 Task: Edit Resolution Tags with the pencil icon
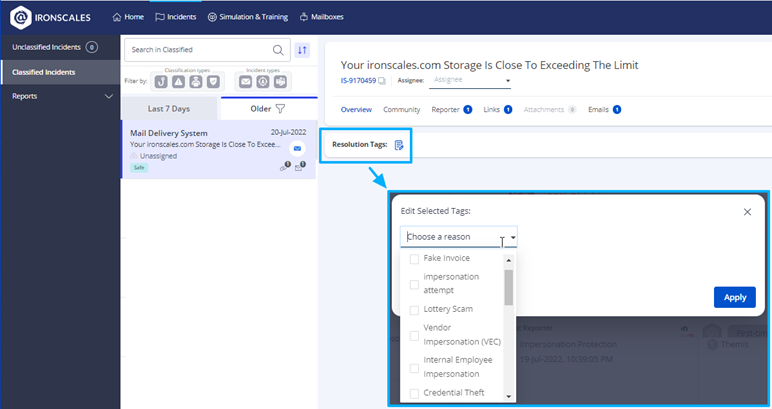[399, 145]
